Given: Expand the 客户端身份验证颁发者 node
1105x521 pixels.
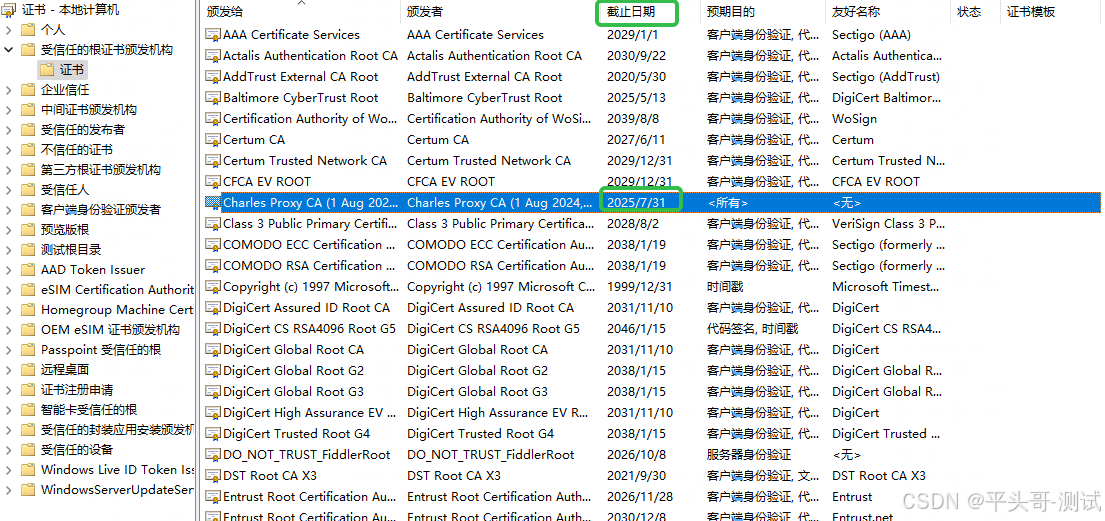Looking at the screenshot, I should click(8, 209).
